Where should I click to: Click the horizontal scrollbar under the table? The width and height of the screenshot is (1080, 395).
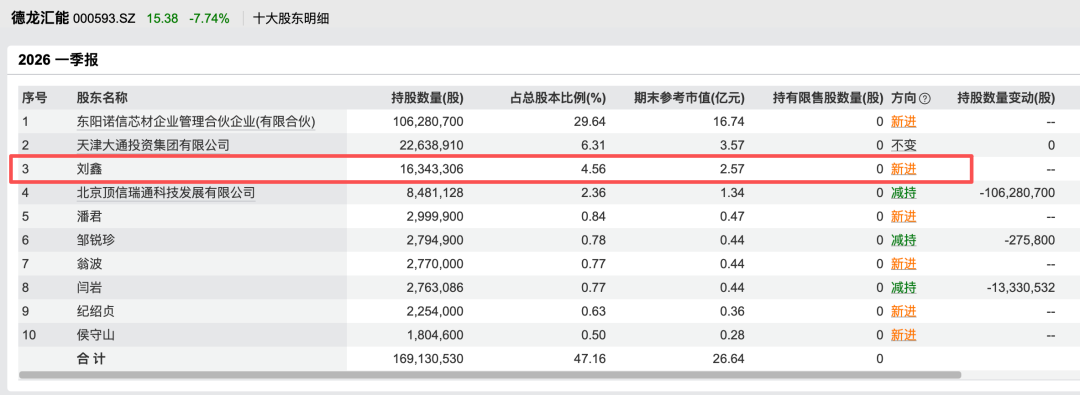(490, 375)
